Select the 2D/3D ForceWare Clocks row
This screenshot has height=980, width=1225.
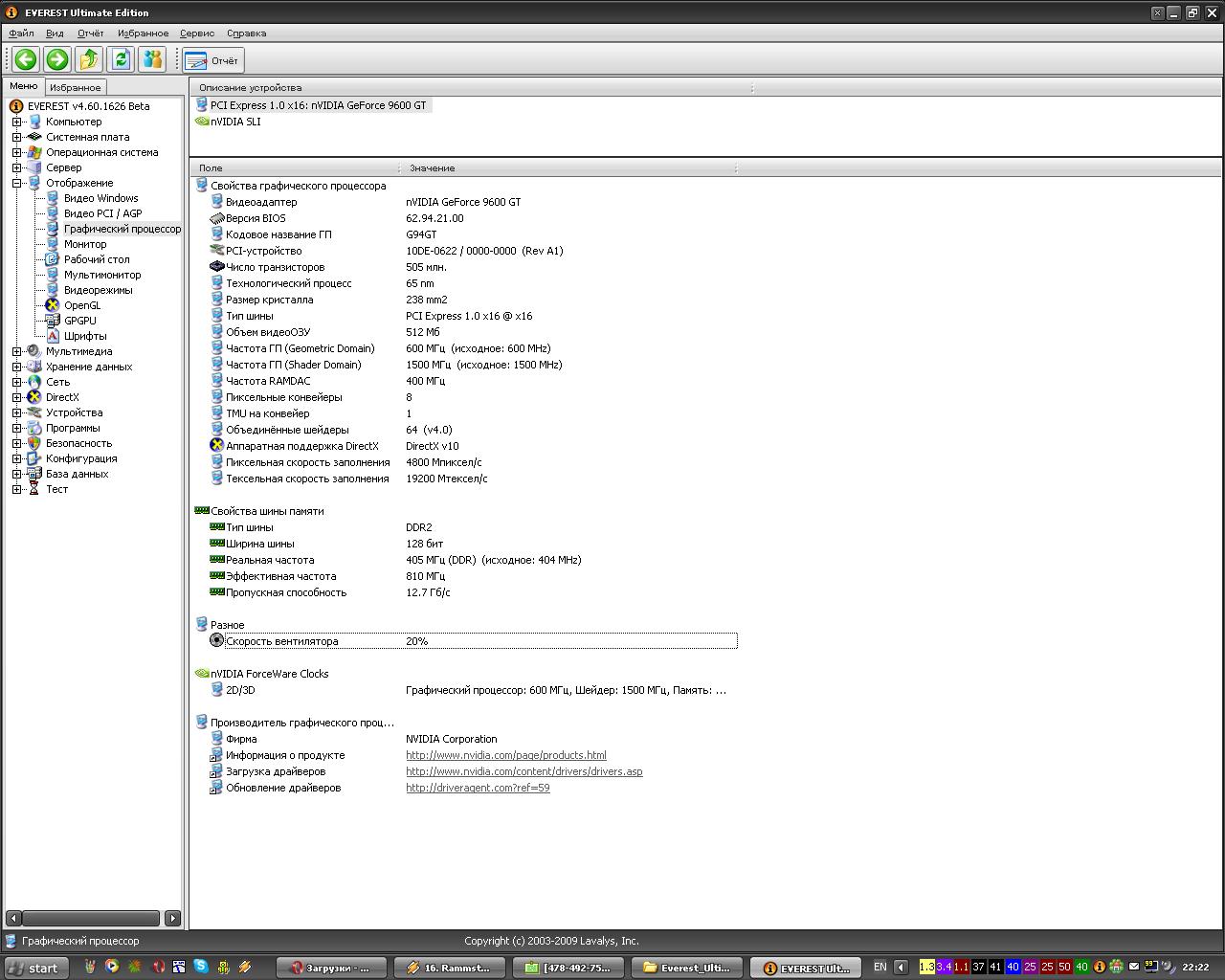coord(468,690)
